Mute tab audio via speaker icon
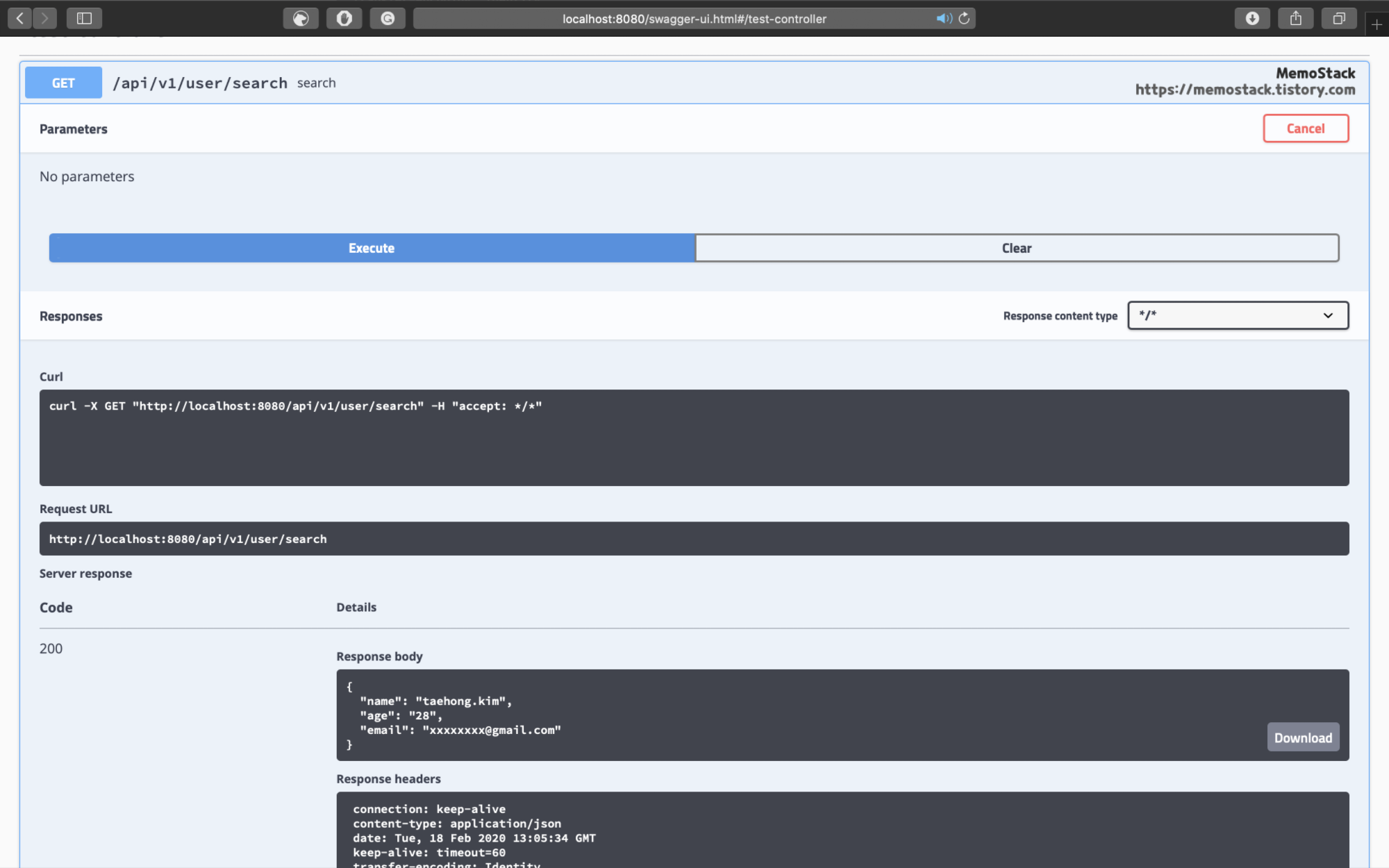1389x868 pixels. [x=943, y=19]
